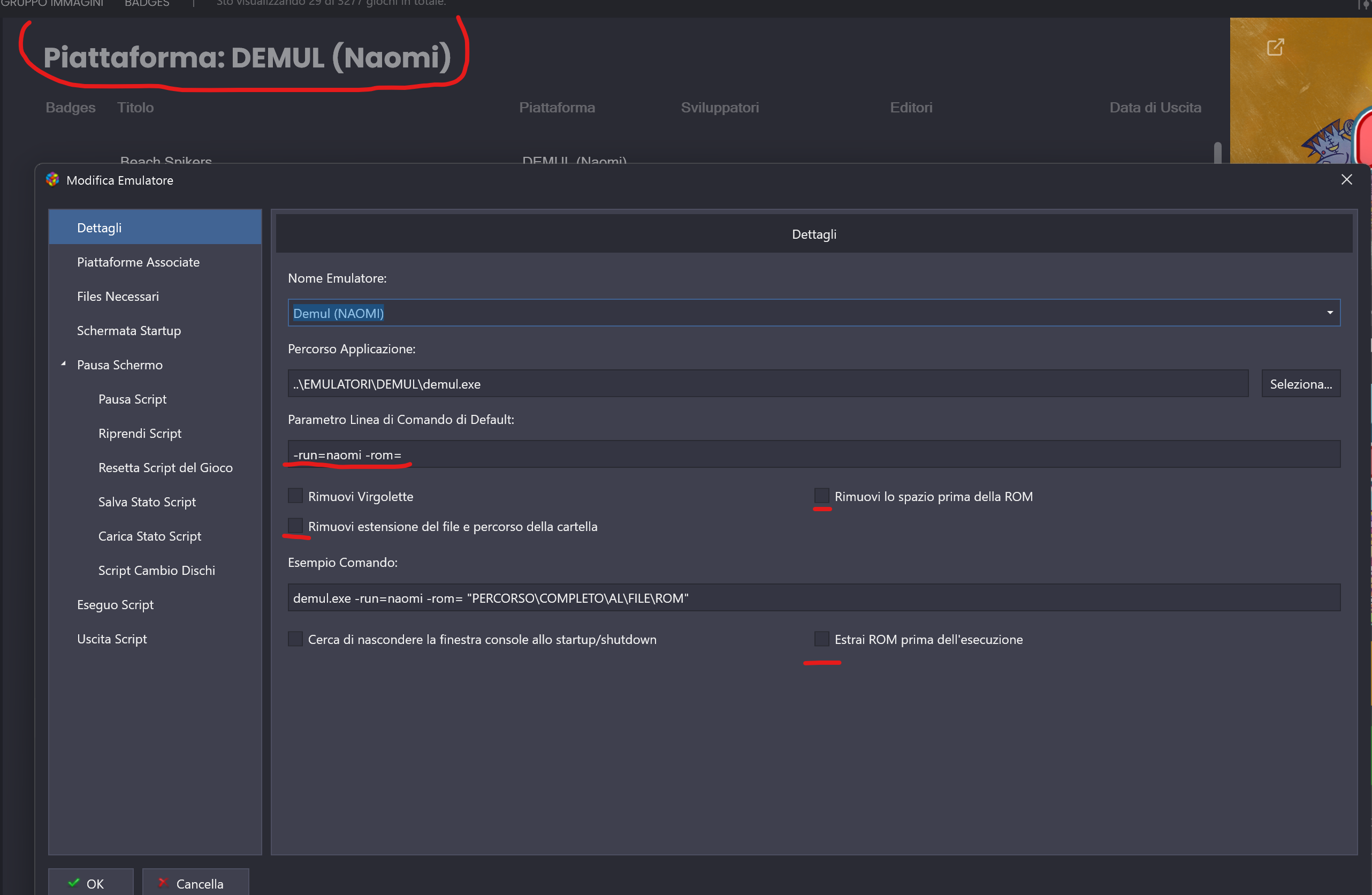Sort by Piattaforma column header
Screen dimensions: 1372x895
click(557, 107)
